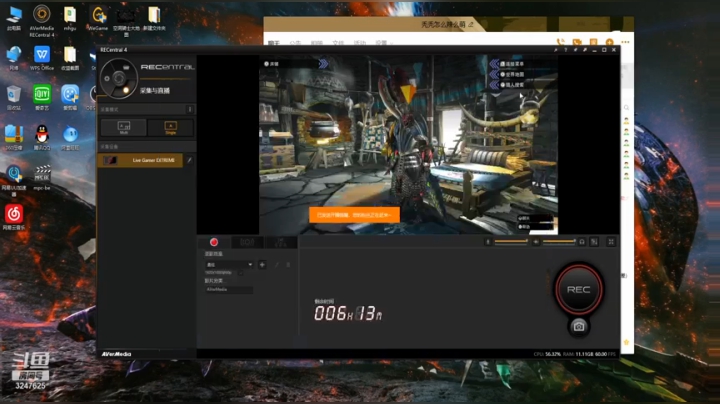Open the WeGame desktop shortcut
Screen dimensions: 720x404
point(98,18)
